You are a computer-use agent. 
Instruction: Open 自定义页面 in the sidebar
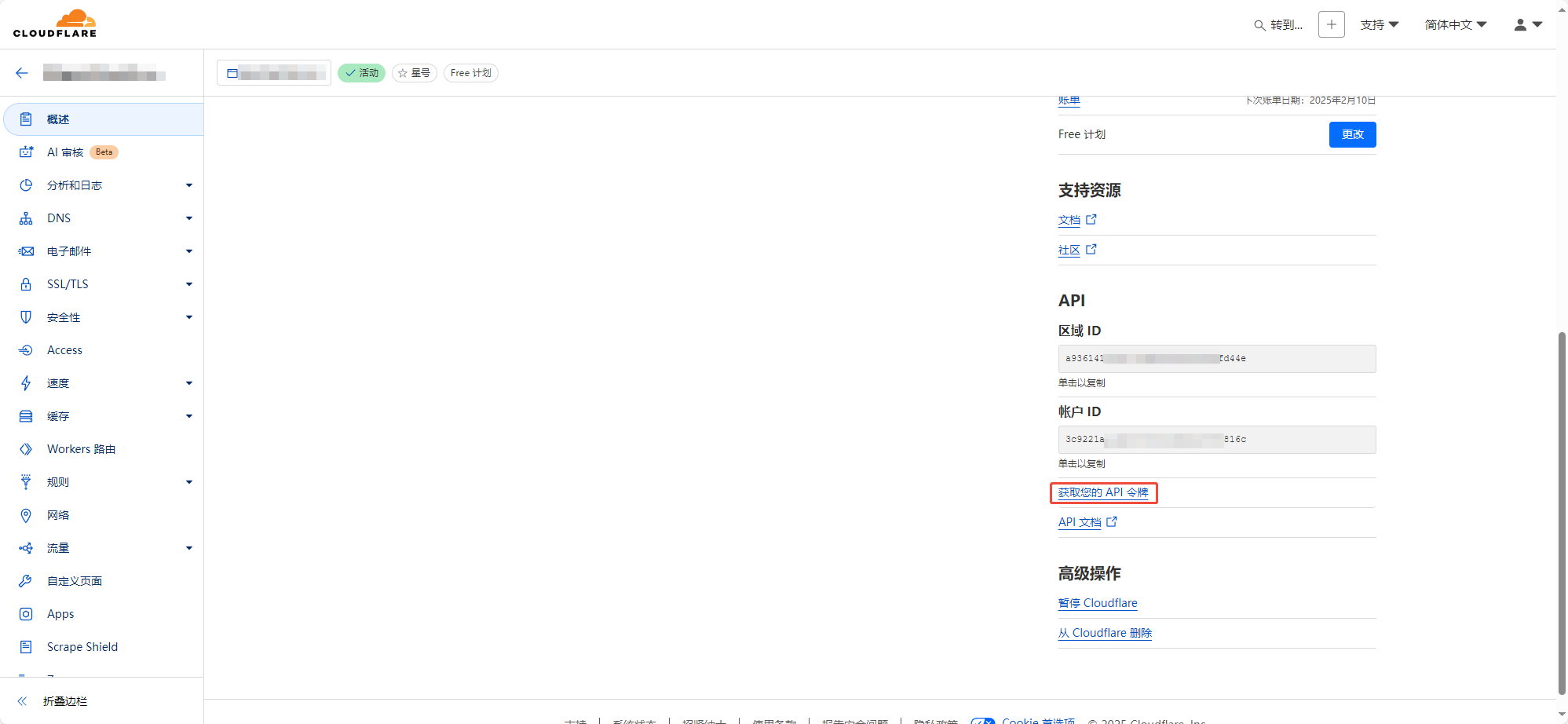tap(104, 581)
